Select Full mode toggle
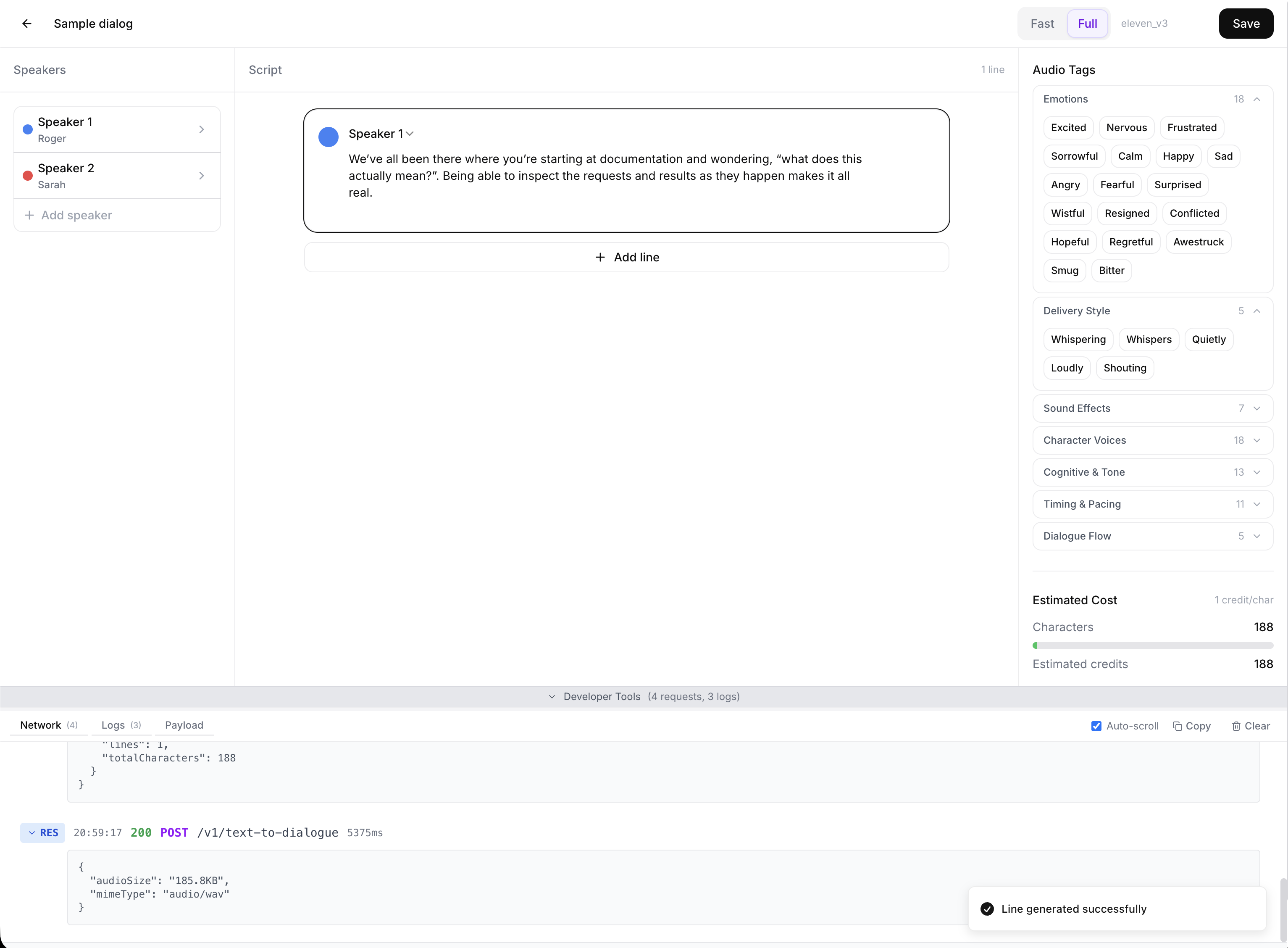Screen dimensions: 1288x948 pyautogui.click(x=1087, y=24)
